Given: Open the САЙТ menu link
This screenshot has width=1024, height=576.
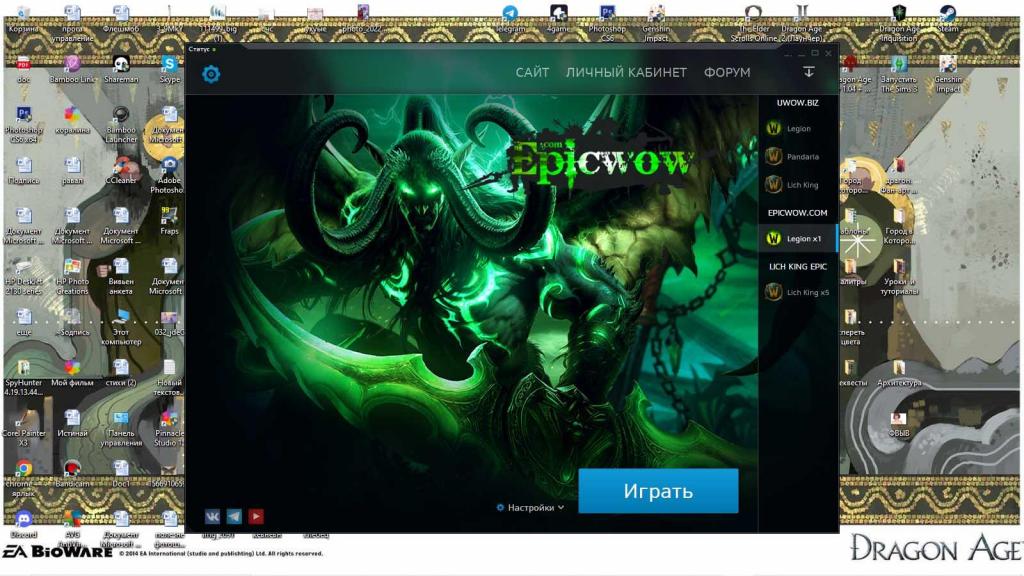Looking at the screenshot, I should (x=532, y=73).
